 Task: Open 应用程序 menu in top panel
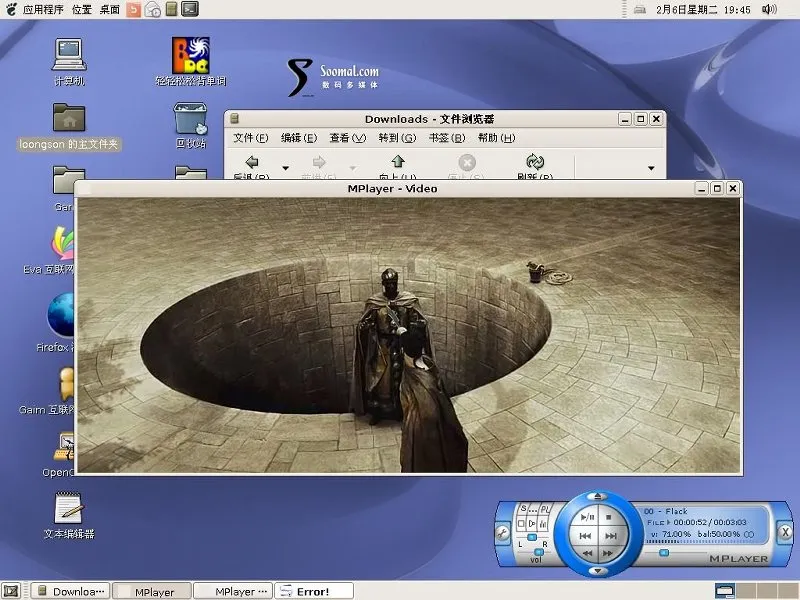(43, 9)
